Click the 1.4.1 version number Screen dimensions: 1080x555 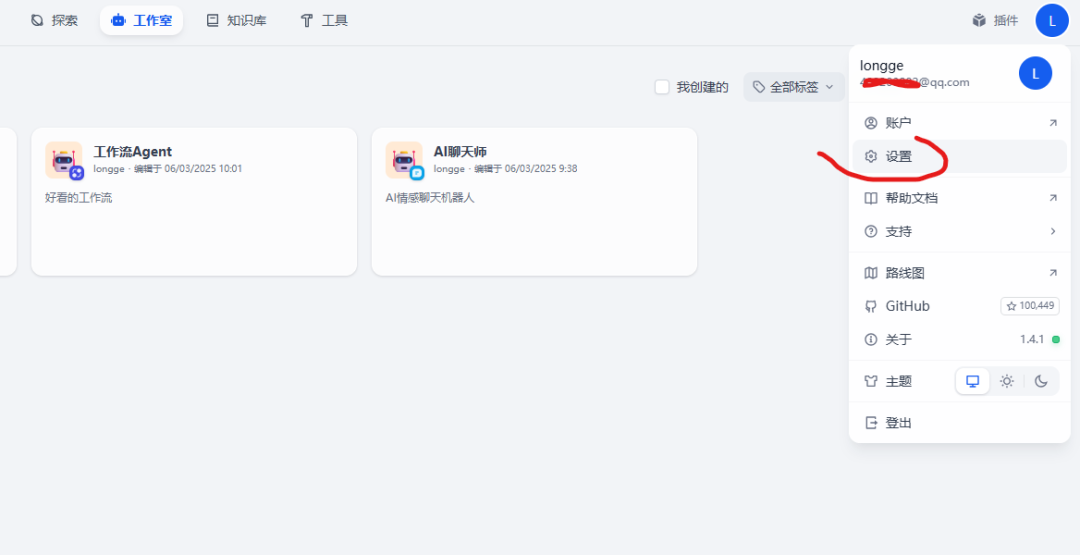point(1032,339)
